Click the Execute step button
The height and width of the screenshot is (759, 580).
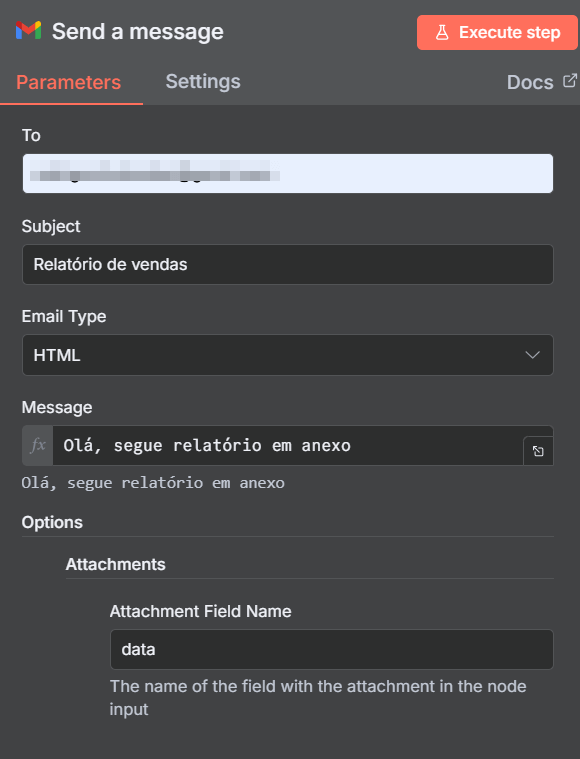[x=497, y=32]
